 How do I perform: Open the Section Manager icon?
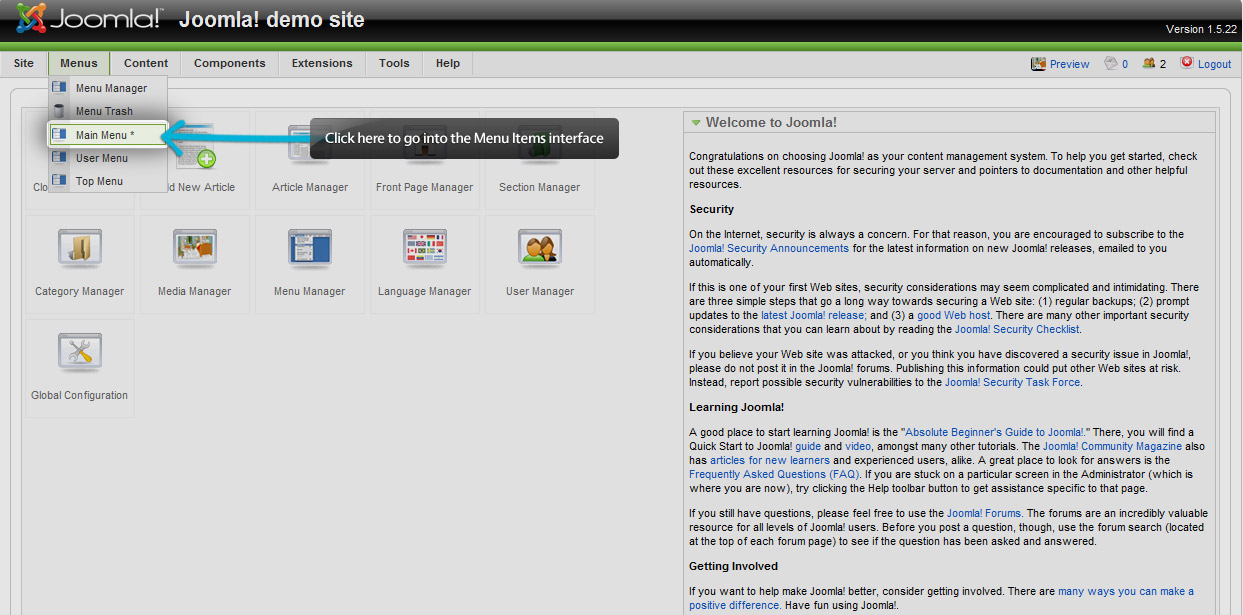coord(540,160)
